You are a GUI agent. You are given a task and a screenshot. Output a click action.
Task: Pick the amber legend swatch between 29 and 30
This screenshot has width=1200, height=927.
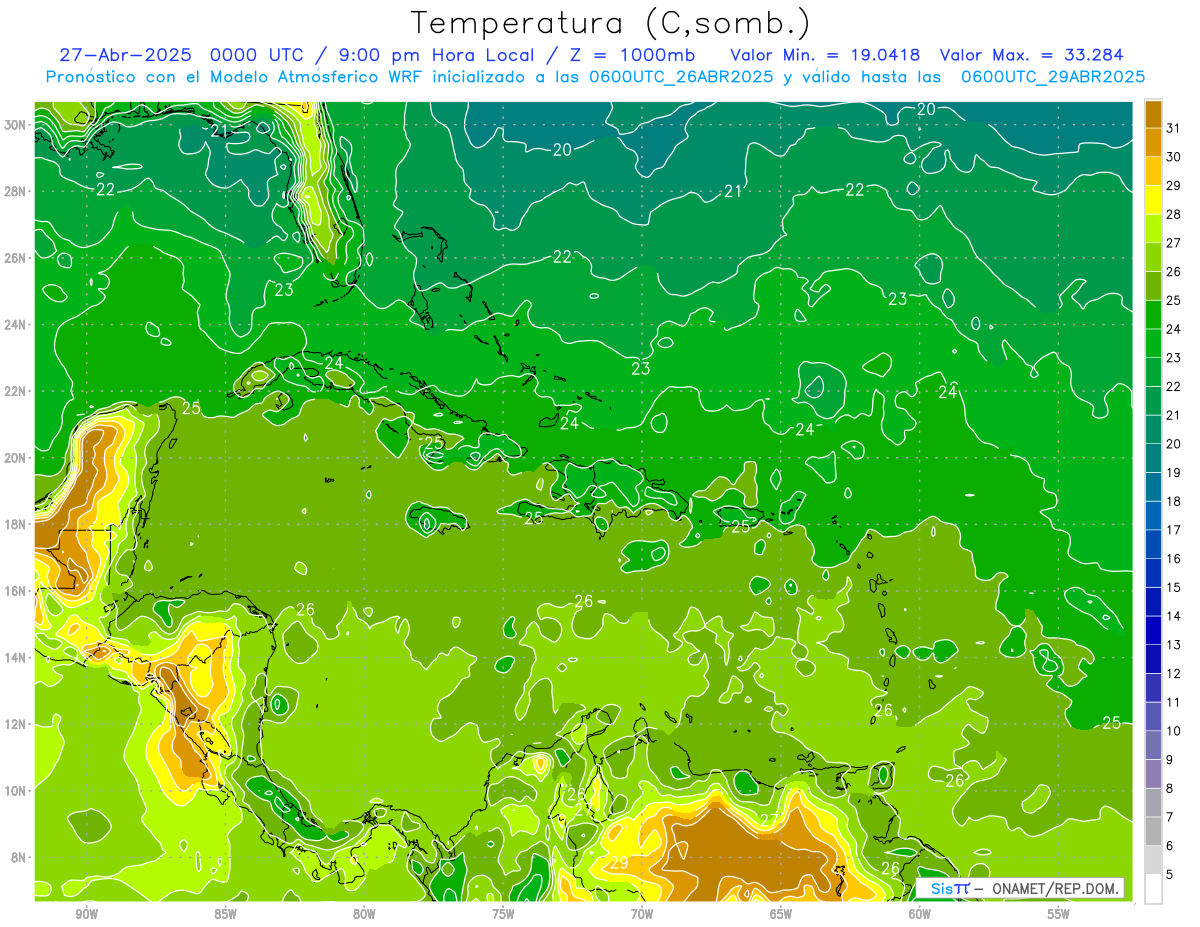tap(1153, 171)
